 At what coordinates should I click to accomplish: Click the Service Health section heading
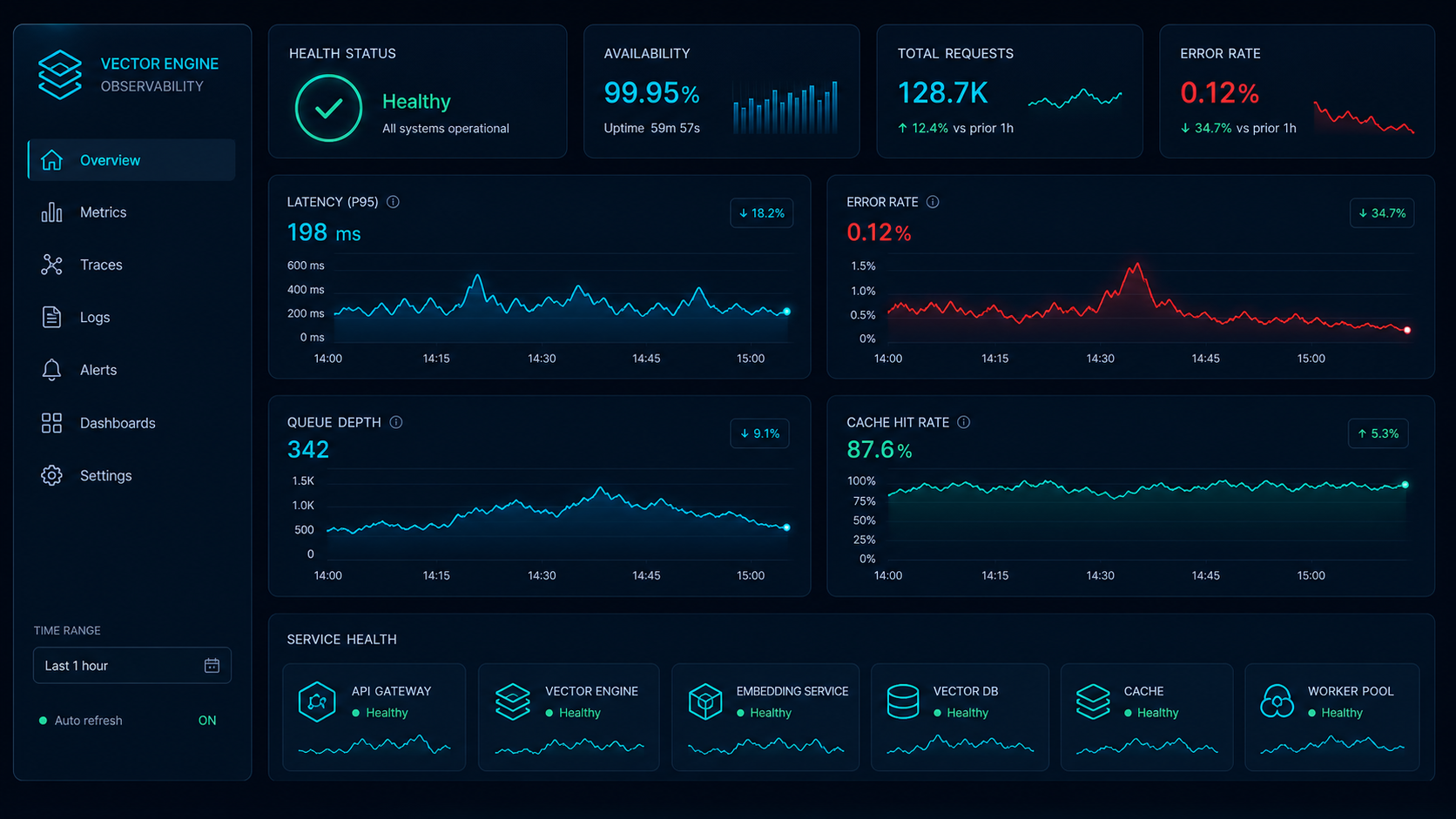point(341,640)
